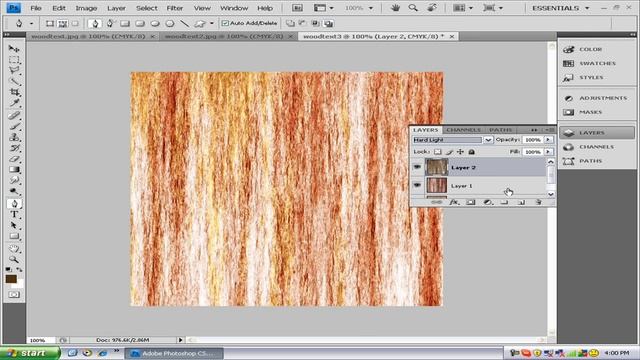Toggle Lock transparent pixels

[438, 152]
